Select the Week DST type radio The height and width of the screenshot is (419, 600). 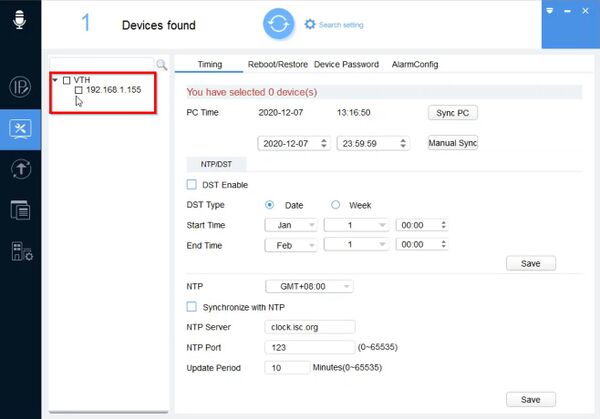(335, 205)
